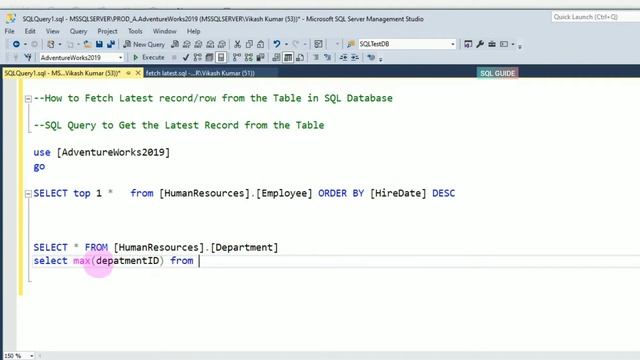Specify values for template parameters
Viewport: 640px width, 360px height.
[371, 58]
